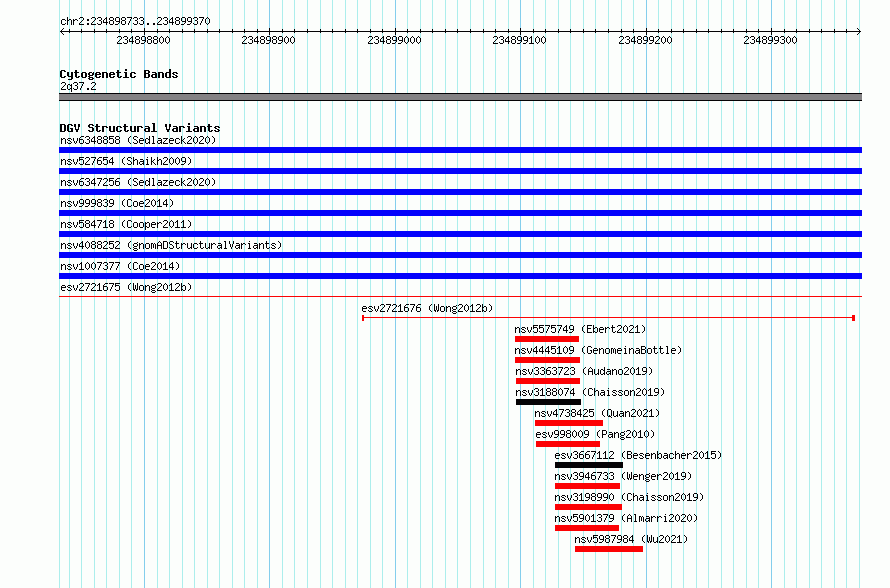Click the red bar under nsv4738425
Screen dimensions: 890x588
click(x=569, y=423)
